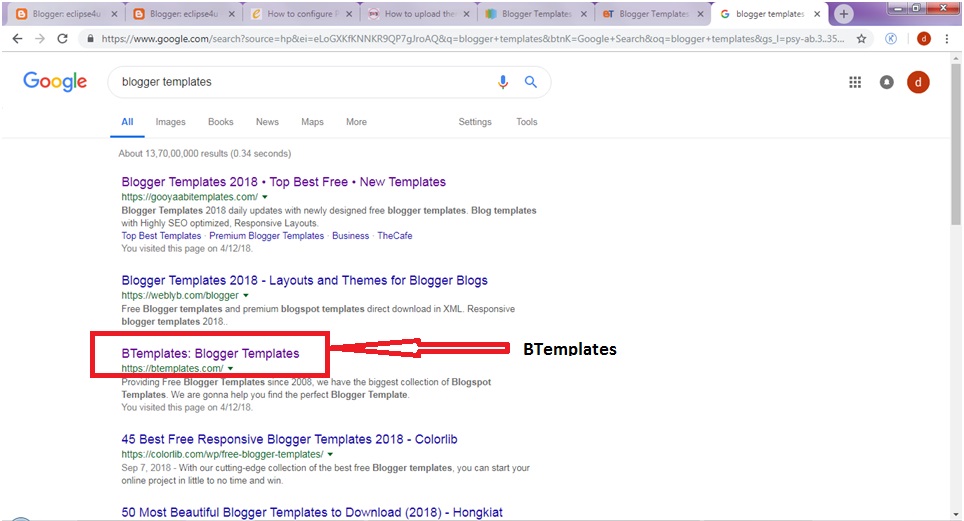Open Google notifications bell
964x521 pixels.
click(887, 82)
